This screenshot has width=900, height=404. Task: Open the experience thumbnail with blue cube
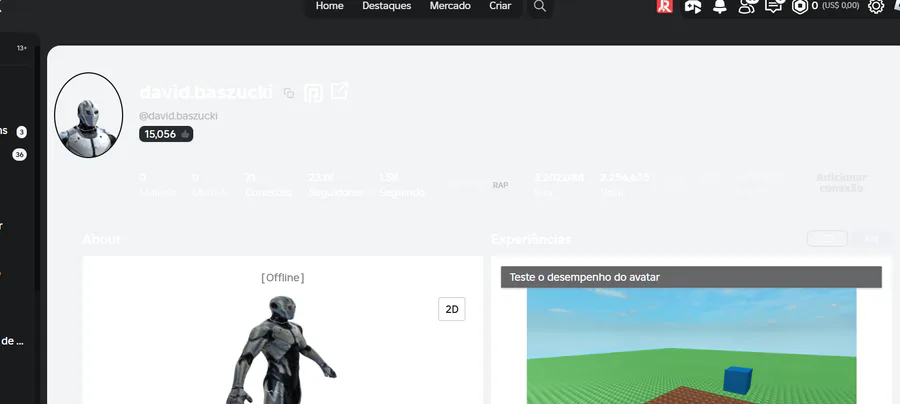coord(692,346)
